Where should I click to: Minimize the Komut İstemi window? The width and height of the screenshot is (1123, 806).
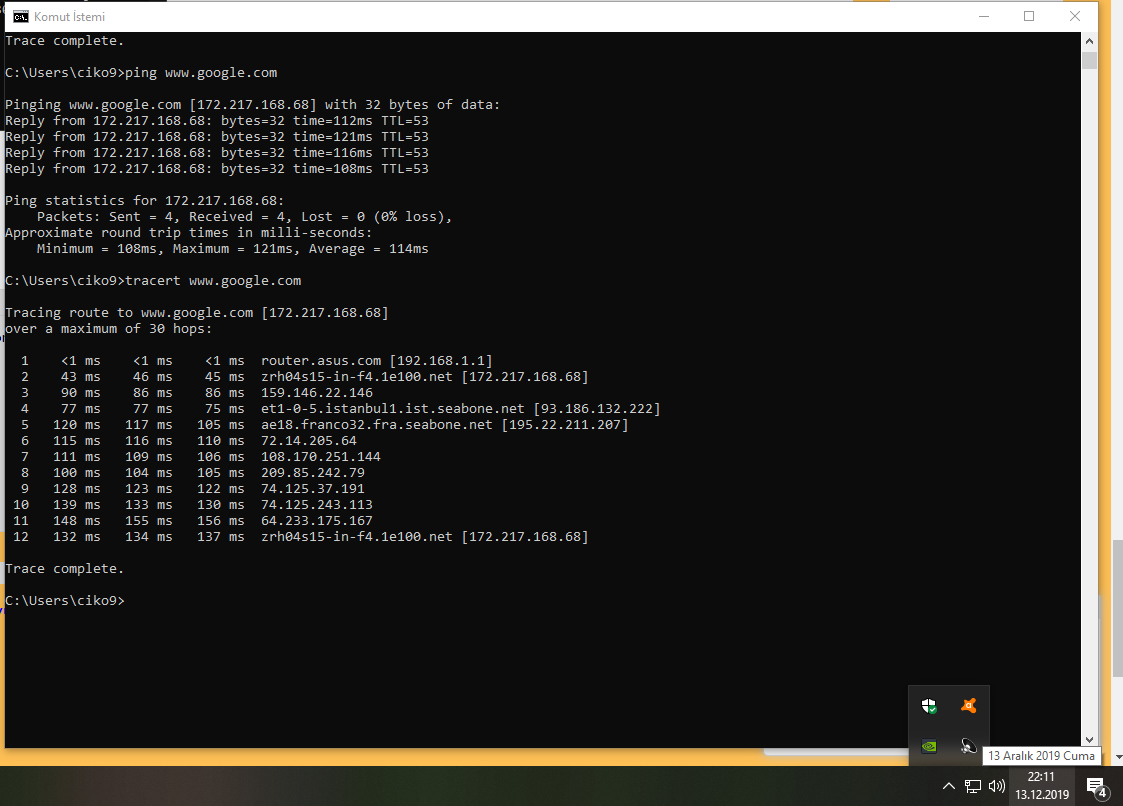[x=984, y=16]
